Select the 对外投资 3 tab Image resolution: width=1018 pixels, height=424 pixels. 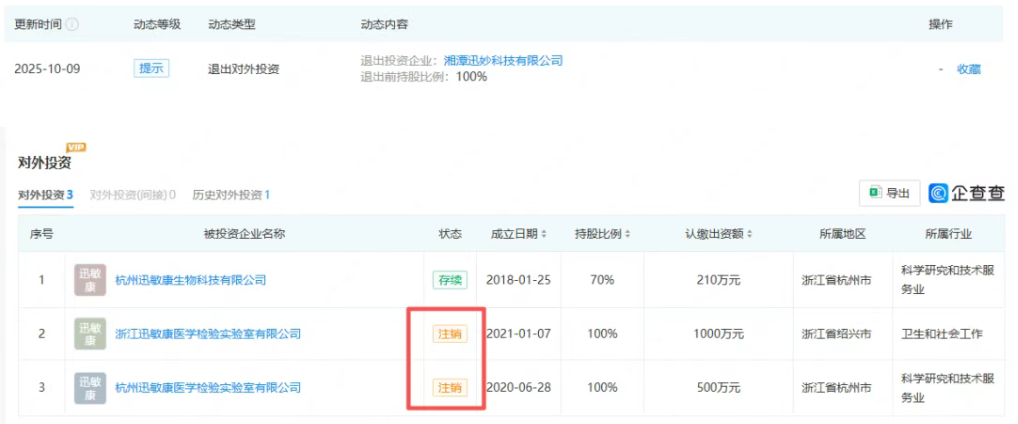[x=46, y=194]
